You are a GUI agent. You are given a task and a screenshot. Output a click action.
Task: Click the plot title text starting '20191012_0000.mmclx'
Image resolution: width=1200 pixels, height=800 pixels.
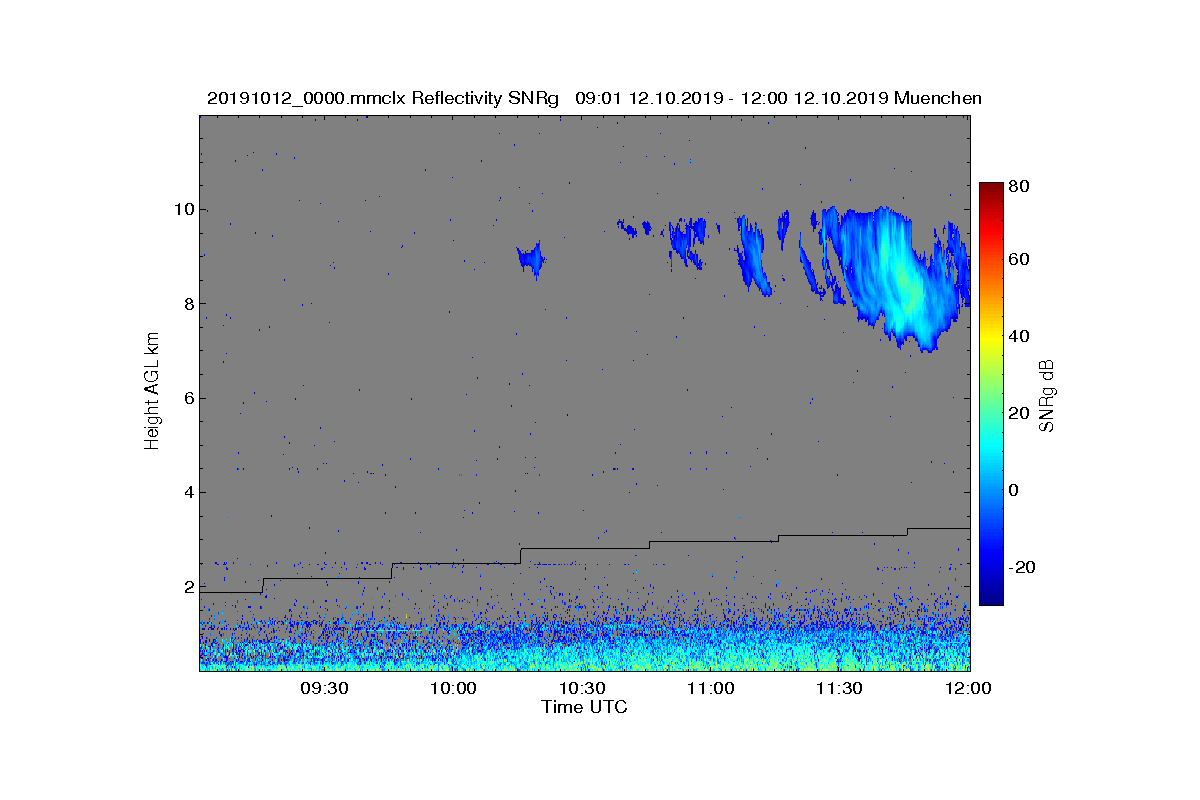pyautogui.click(x=594, y=98)
